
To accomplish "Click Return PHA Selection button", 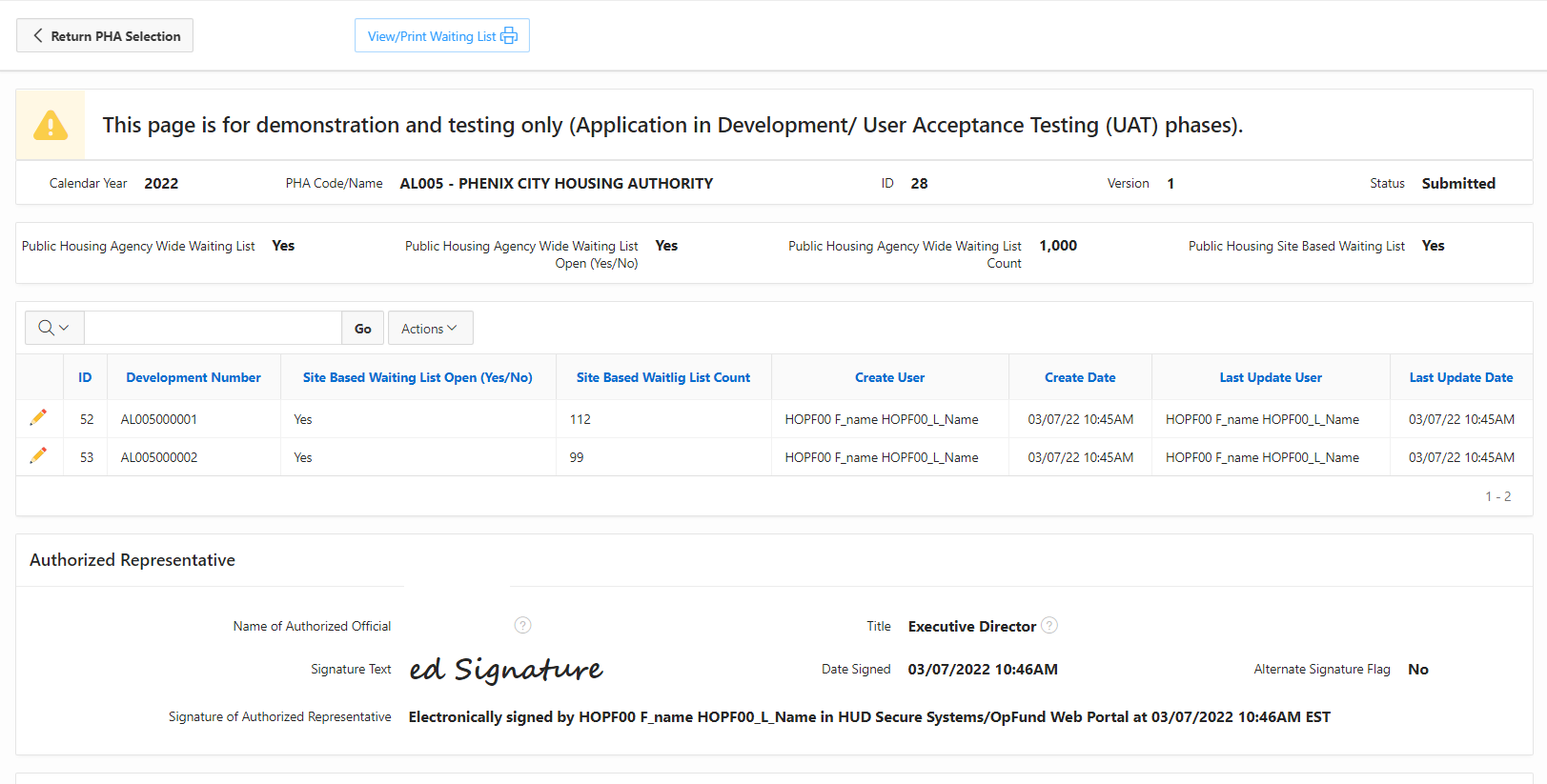I will tap(105, 35).
